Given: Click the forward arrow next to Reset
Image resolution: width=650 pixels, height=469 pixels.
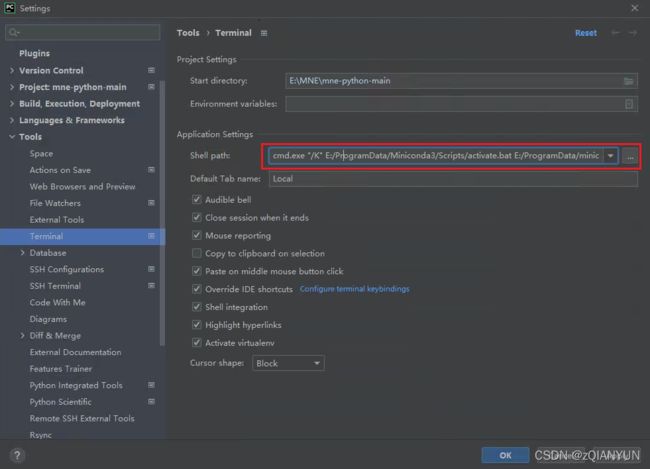Looking at the screenshot, I should click(633, 33).
